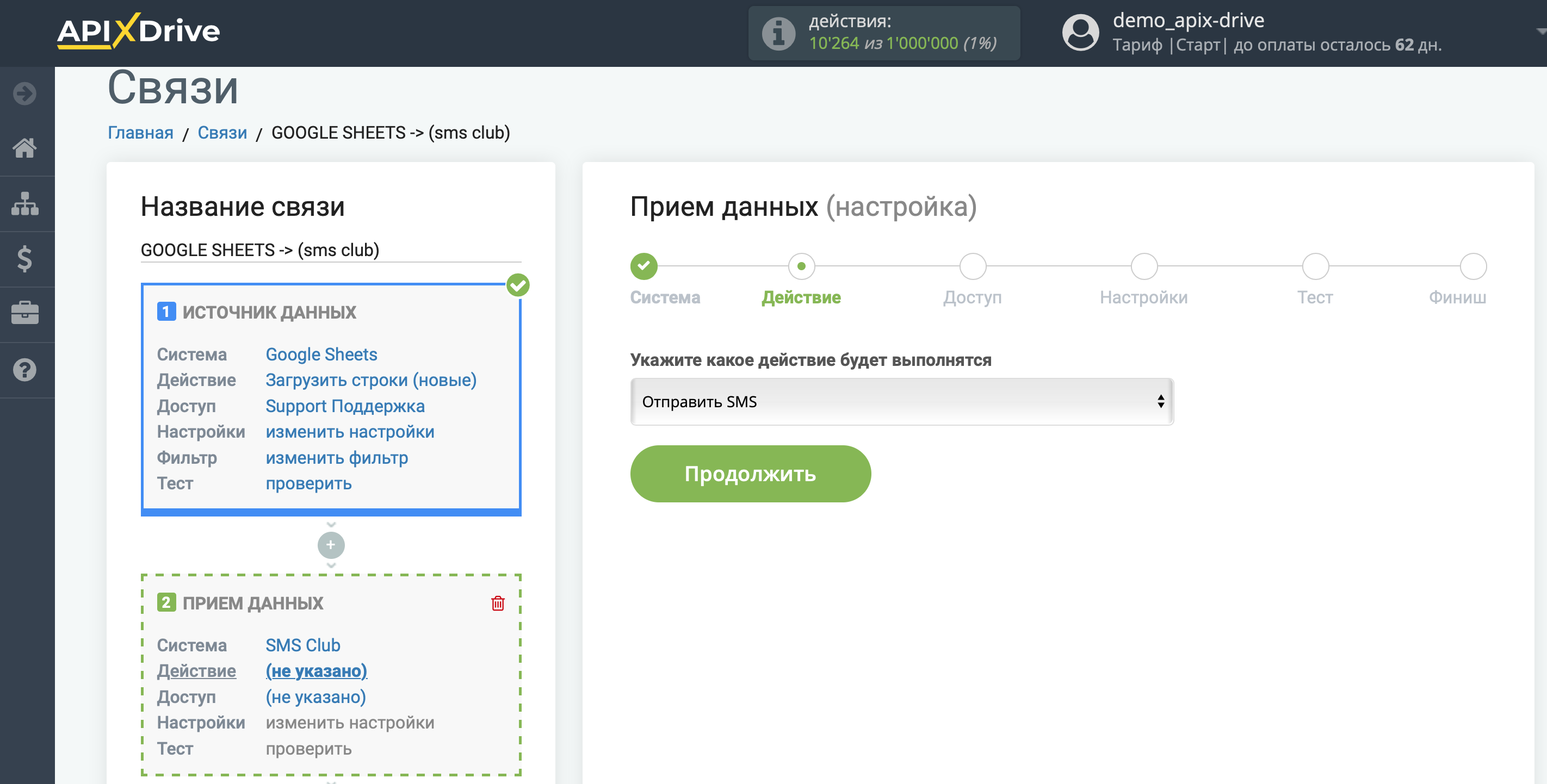Open Support Поддержка access link
Screen dimensions: 1547x784
[345, 406]
